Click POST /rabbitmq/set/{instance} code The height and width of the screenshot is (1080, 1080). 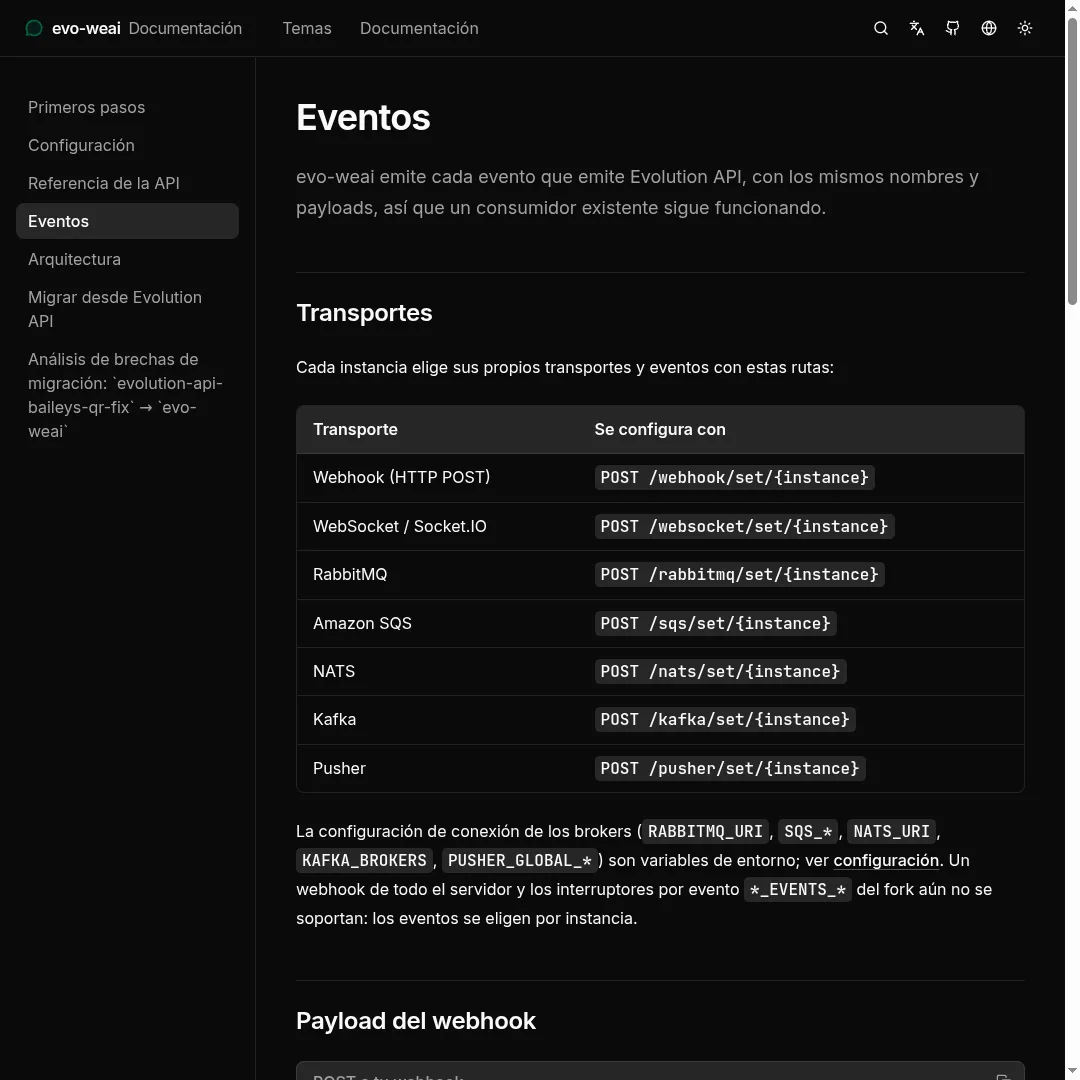739,574
